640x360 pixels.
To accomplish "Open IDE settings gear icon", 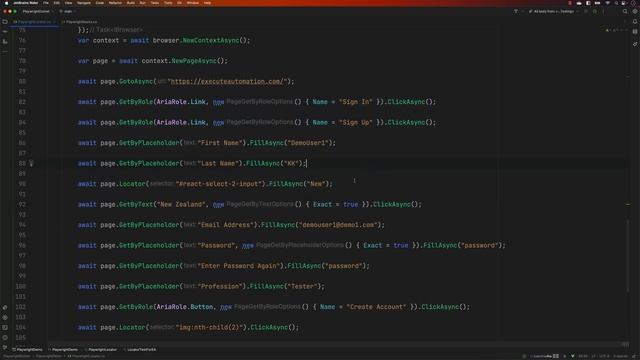I will coord(635,11).
